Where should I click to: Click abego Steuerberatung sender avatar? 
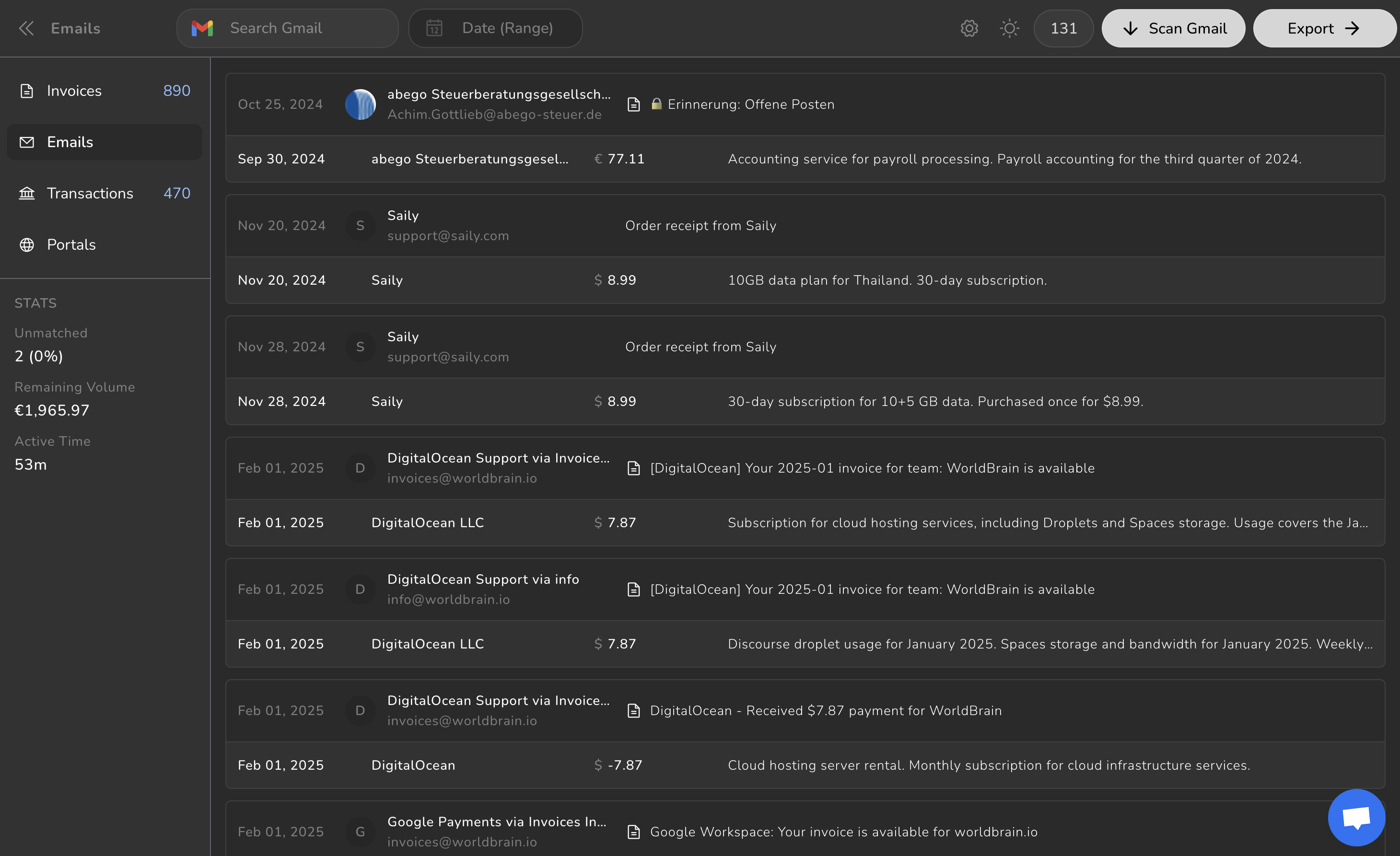tap(360, 104)
